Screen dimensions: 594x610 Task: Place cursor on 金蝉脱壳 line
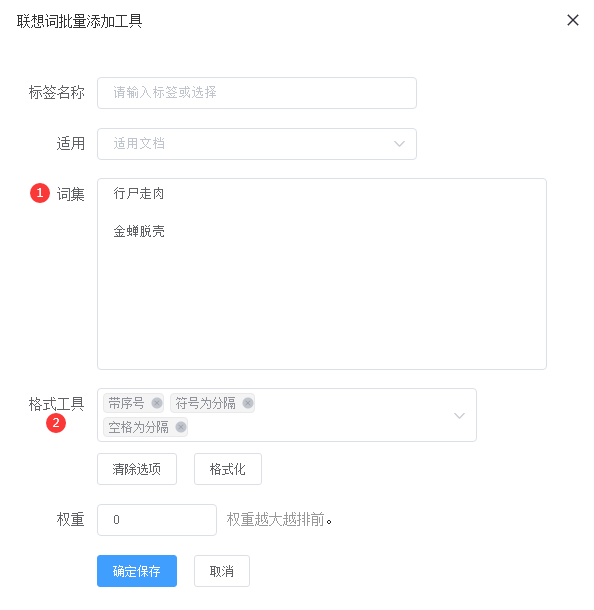click(x=139, y=231)
